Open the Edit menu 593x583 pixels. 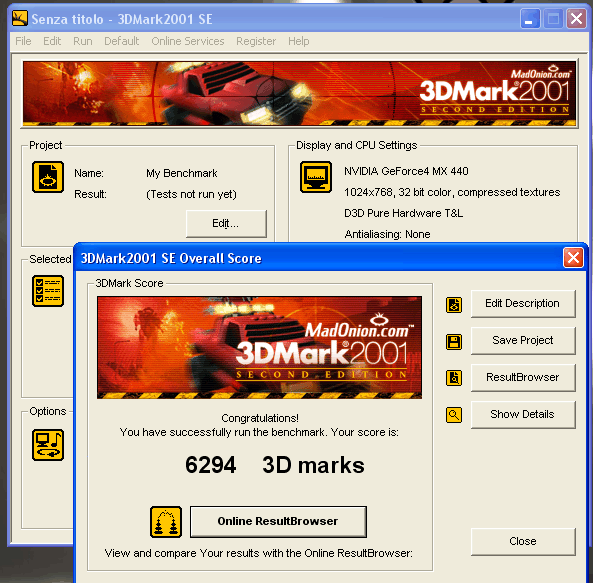tap(52, 41)
